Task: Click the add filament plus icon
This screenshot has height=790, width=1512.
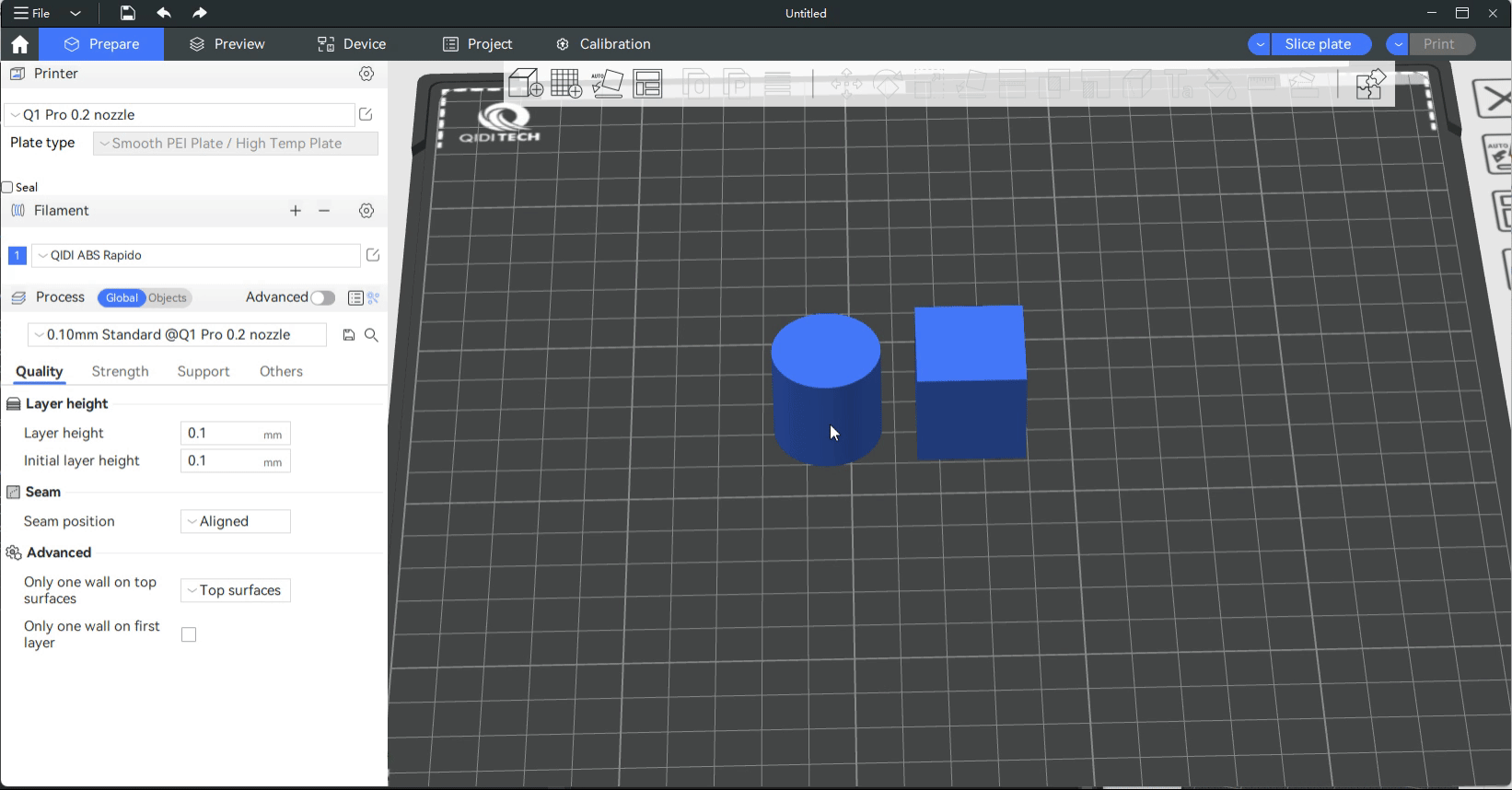Action: coord(296,211)
